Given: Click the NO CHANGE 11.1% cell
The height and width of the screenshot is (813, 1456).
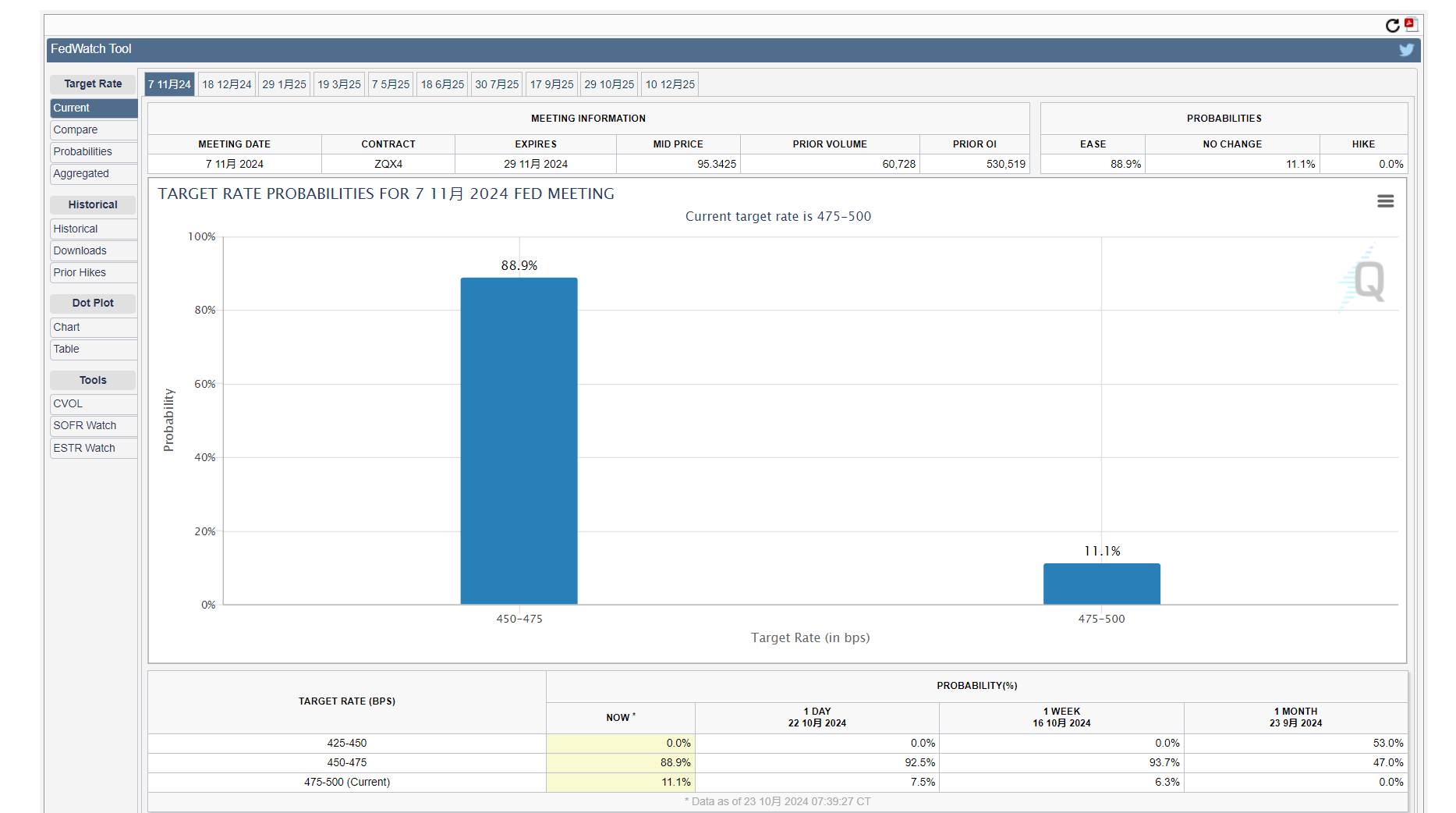Looking at the screenshot, I should (x=1232, y=165).
